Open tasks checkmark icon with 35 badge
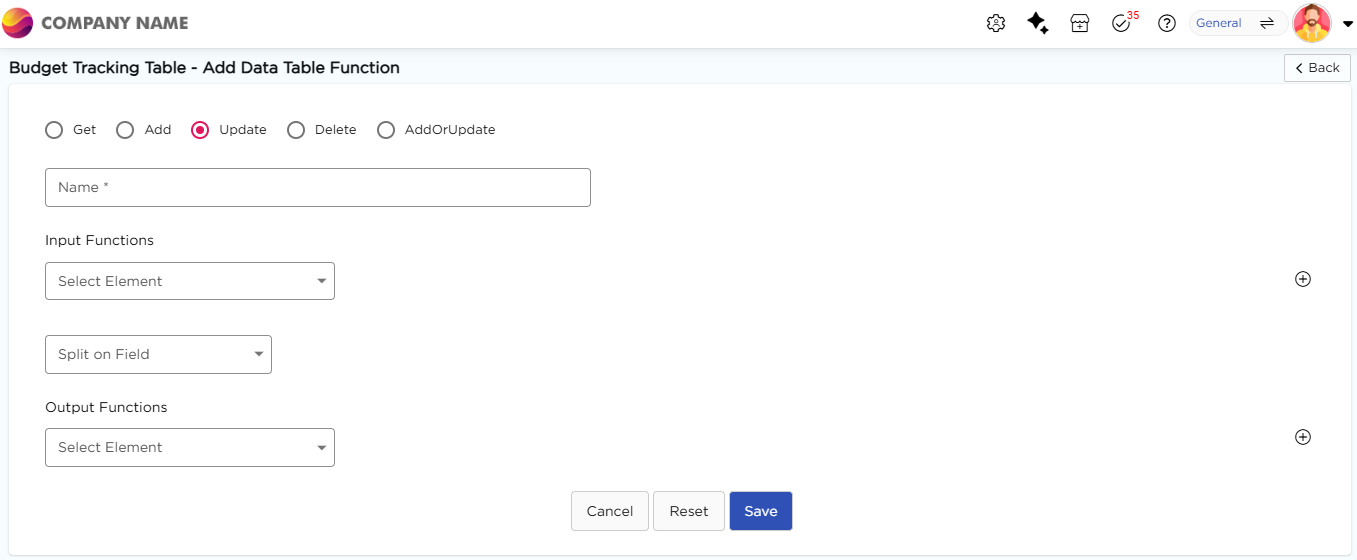The height and width of the screenshot is (560, 1357). (x=1121, y=23)
